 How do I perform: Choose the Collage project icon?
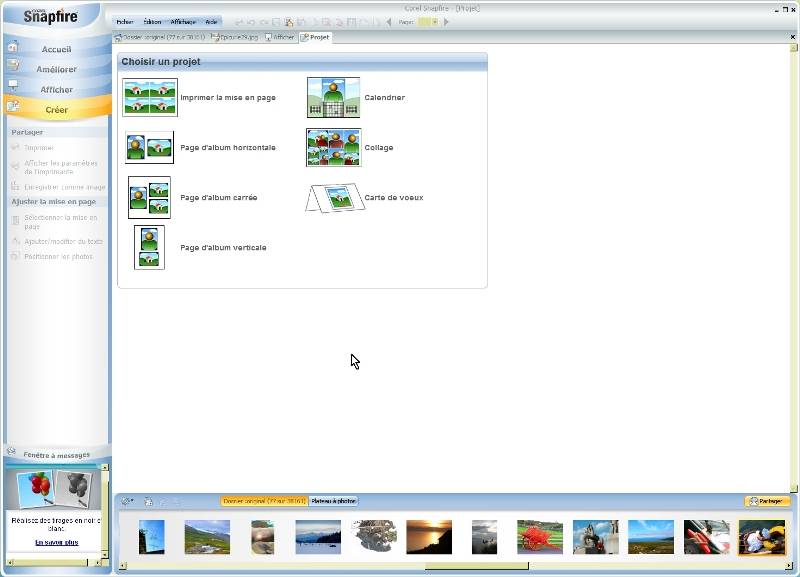333,147
